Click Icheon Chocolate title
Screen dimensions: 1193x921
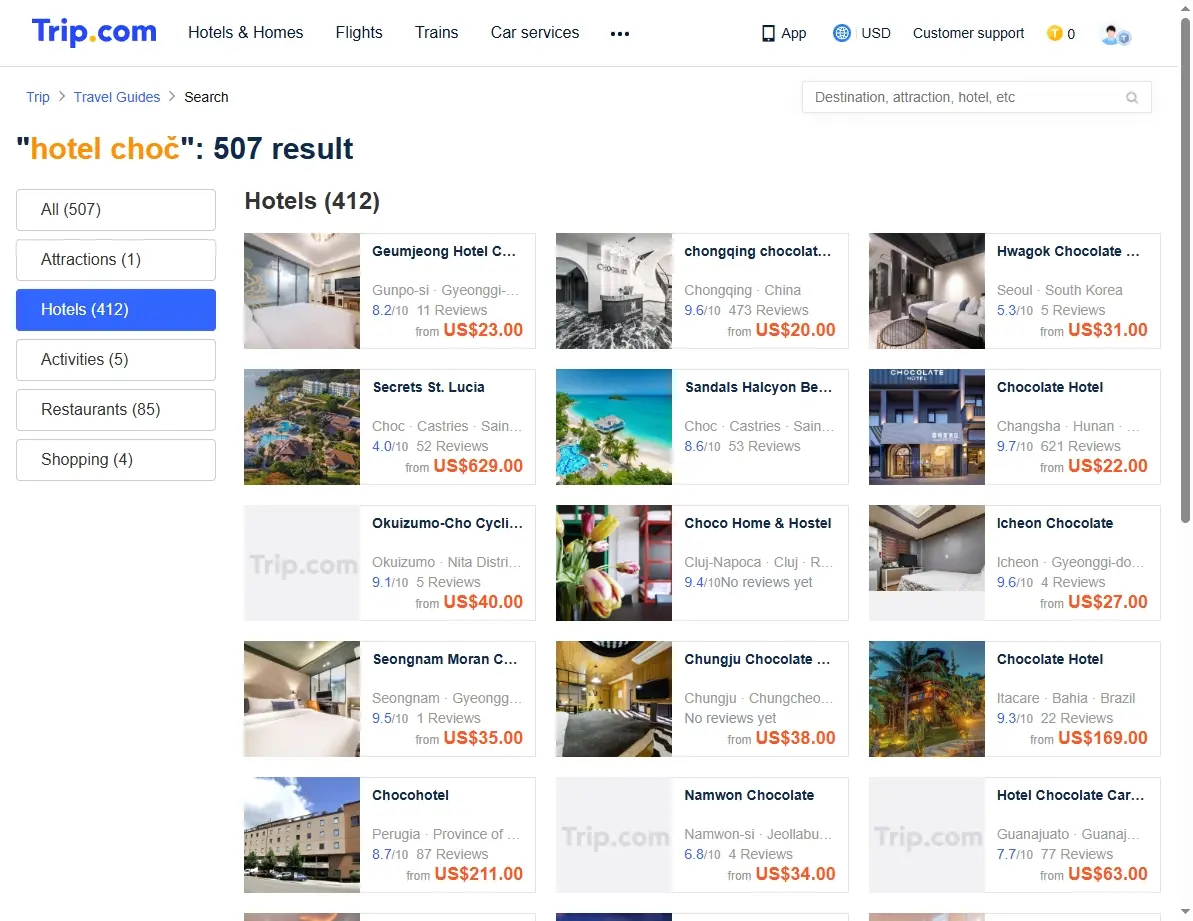(x=1055, y=523)
